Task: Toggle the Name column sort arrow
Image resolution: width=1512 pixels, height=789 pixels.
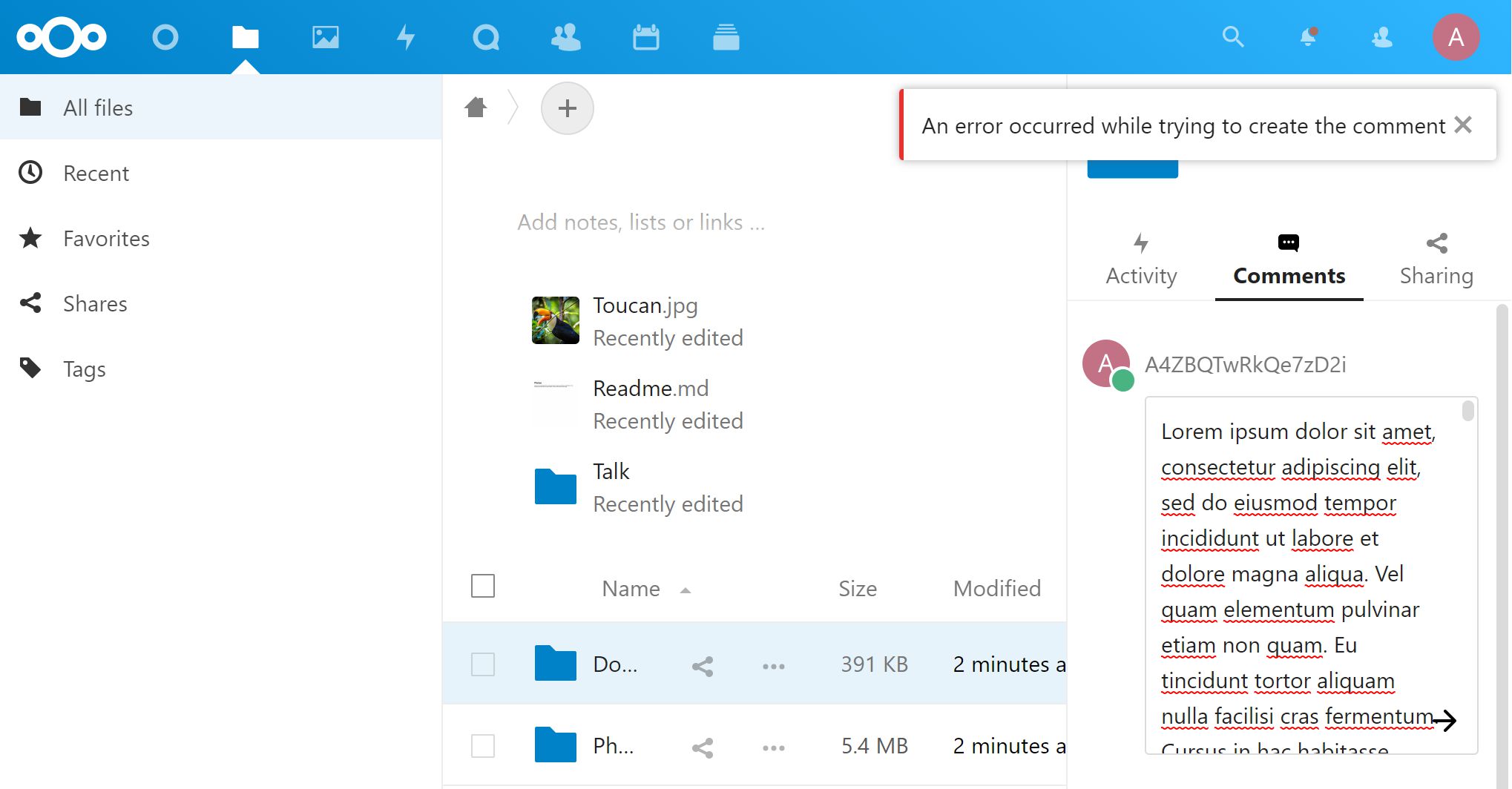Action: point(686,590)
